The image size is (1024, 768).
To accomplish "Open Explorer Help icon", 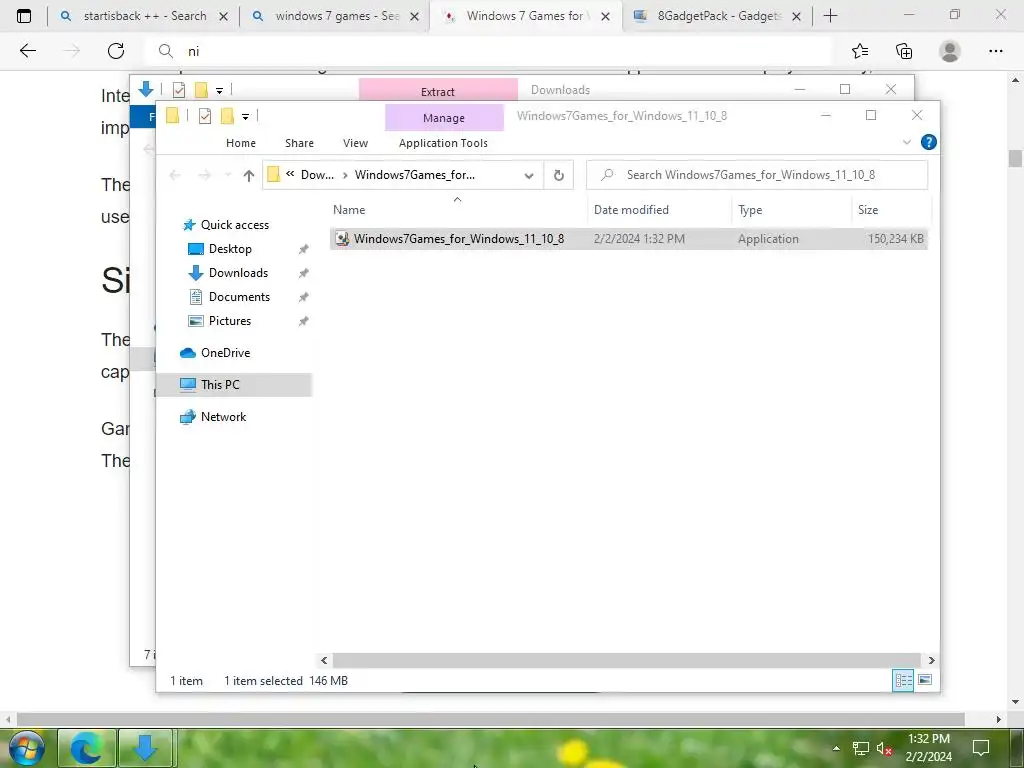I will click(928, 142).
